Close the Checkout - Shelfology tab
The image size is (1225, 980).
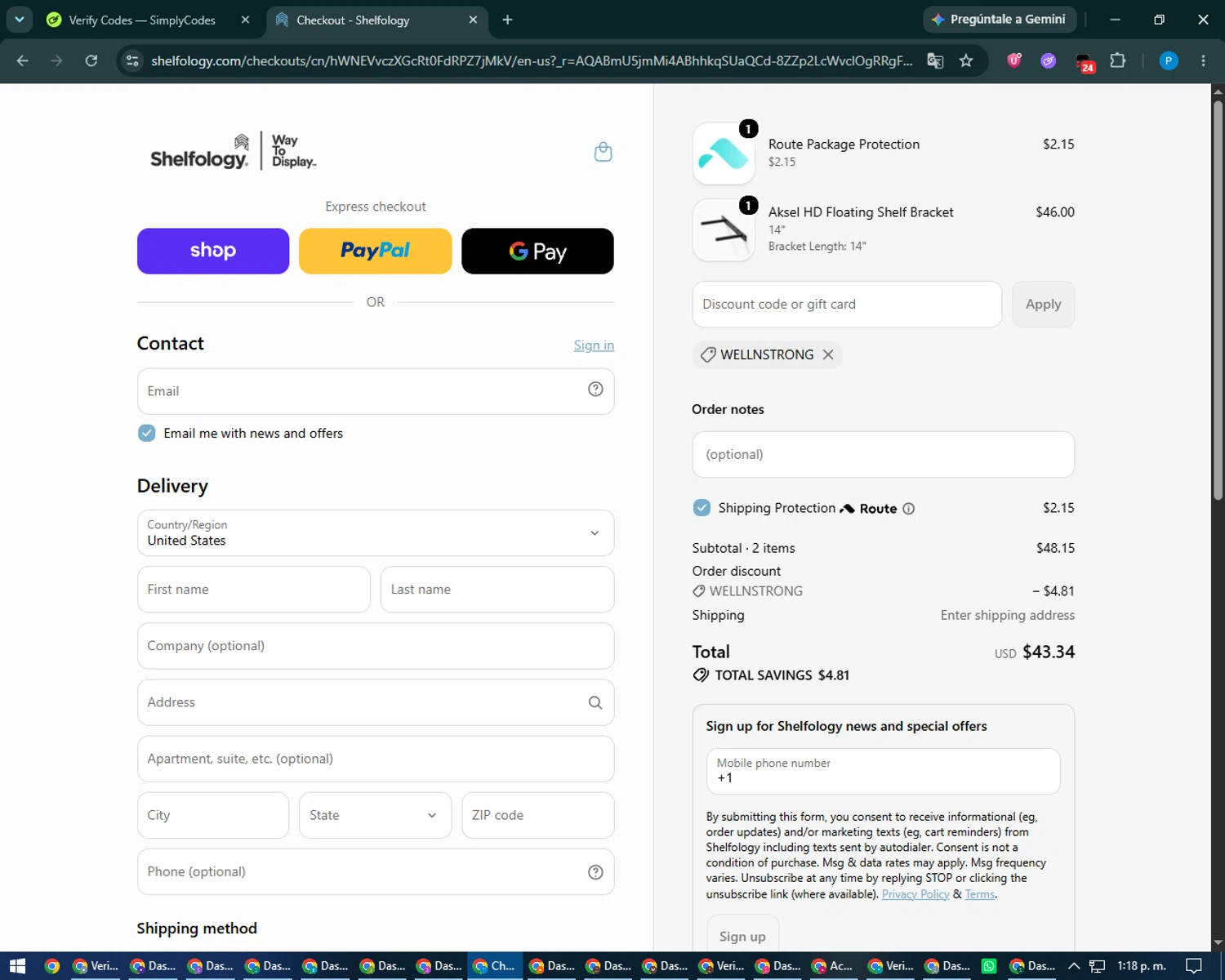(473, 20)
